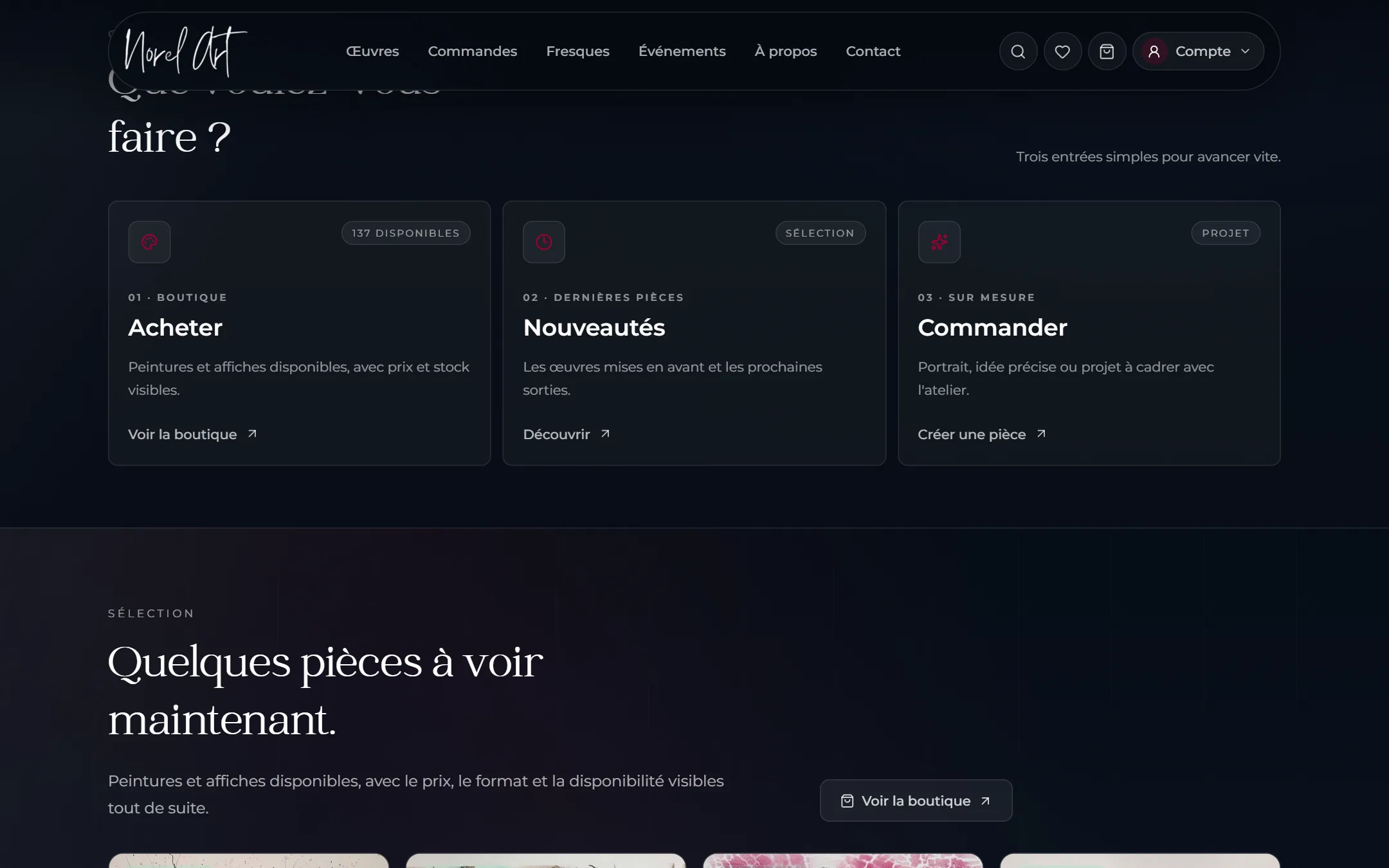The image size is (1389, 868).
Task: Click the user avatar icon beside Compte
Action: (x=1154, y=51)
